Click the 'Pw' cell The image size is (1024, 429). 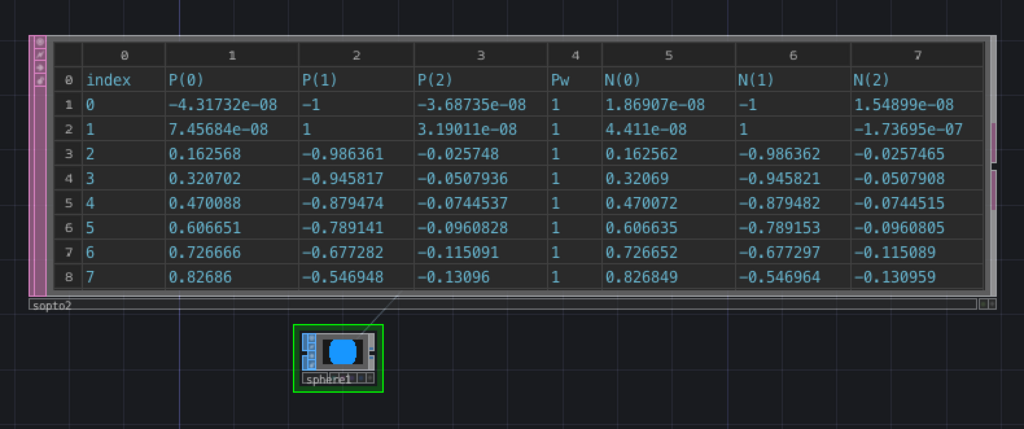click(575, 80)
